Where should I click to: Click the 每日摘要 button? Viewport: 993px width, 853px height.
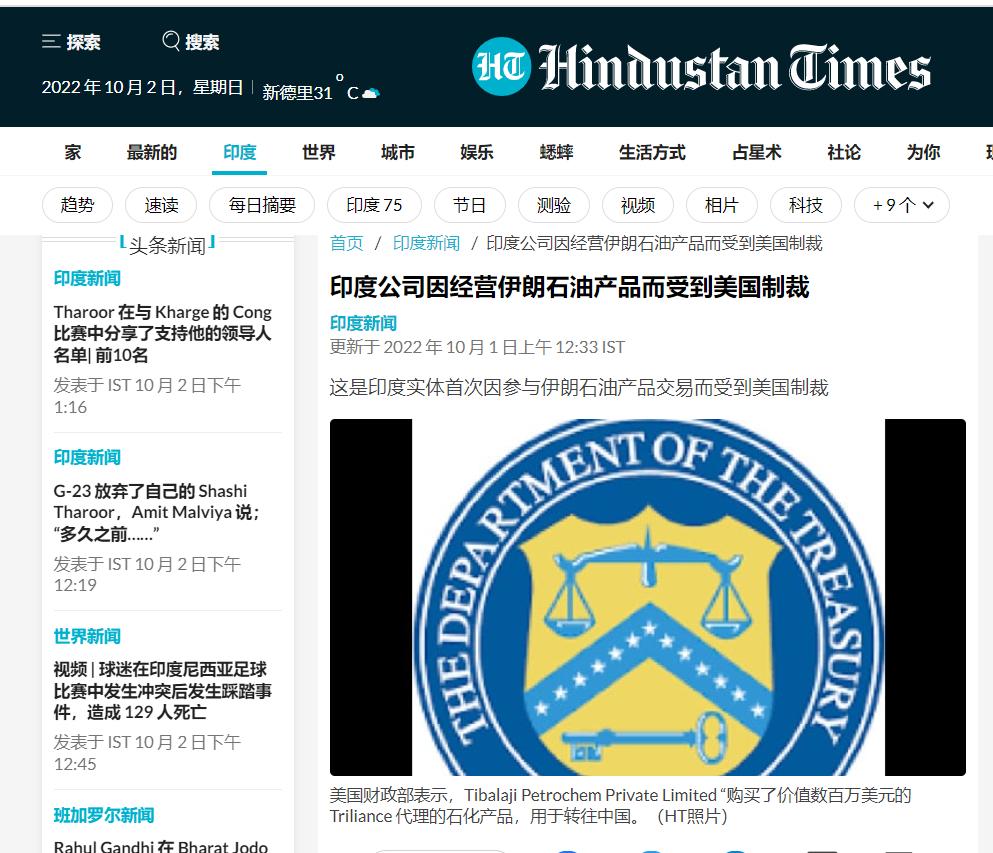(262, 205)
